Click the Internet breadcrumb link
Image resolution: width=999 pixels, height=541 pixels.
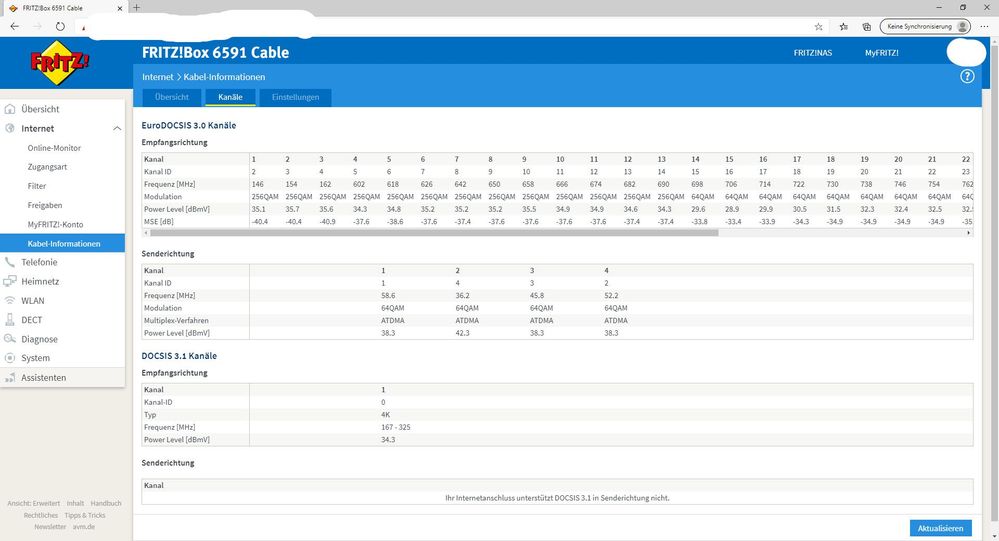[157, 76]
